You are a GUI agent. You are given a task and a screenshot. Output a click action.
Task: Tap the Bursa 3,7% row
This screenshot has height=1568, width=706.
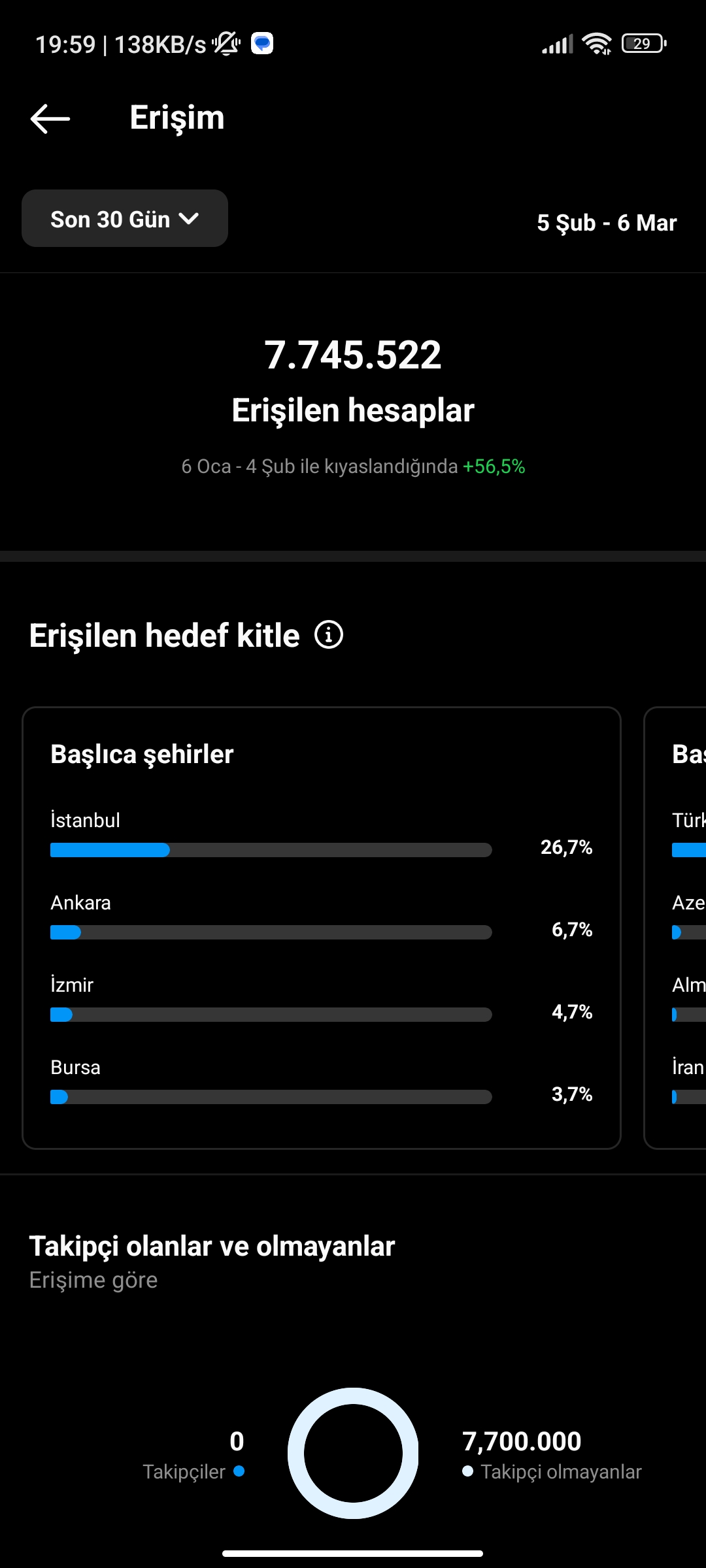[322, 1081]
